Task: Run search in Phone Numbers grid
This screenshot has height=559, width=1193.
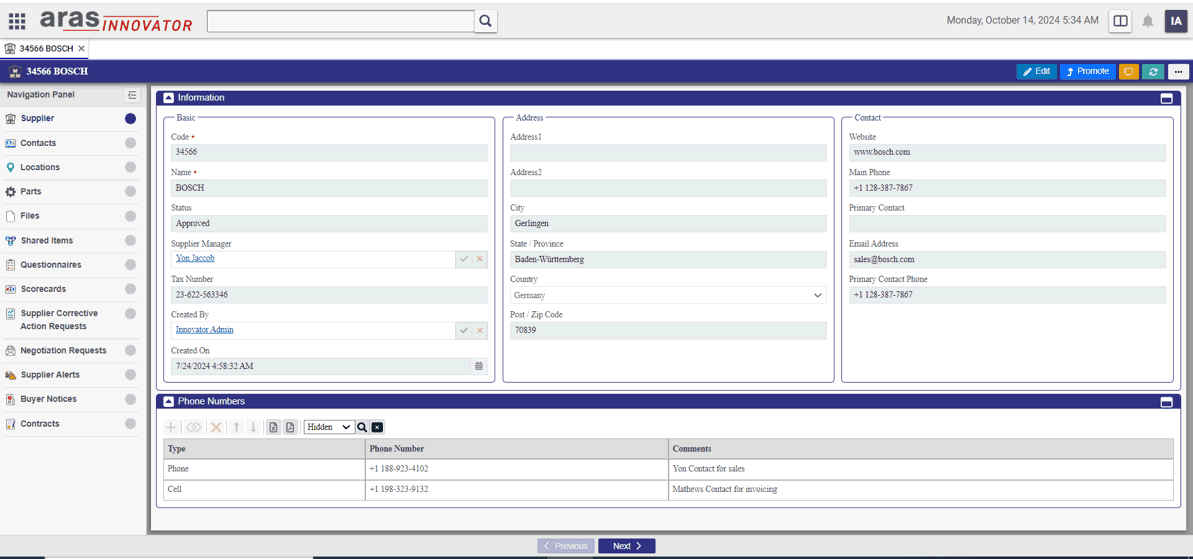Action: tap(362, 427)
